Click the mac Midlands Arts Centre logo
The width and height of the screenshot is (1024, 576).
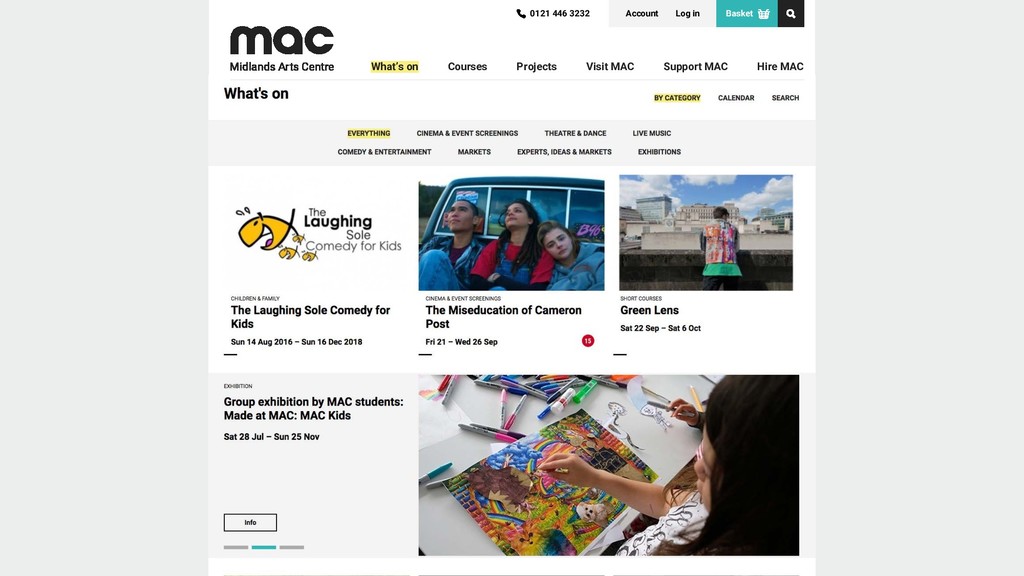[x=282, y=49]
